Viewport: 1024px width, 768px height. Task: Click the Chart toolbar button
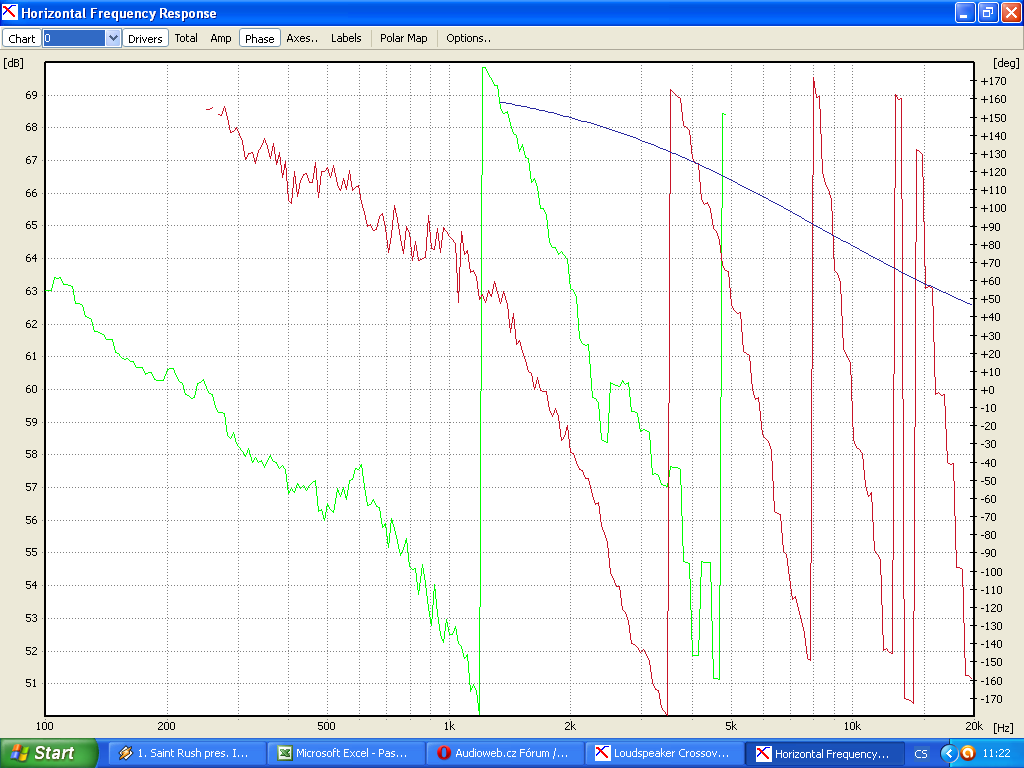point(22,39)
